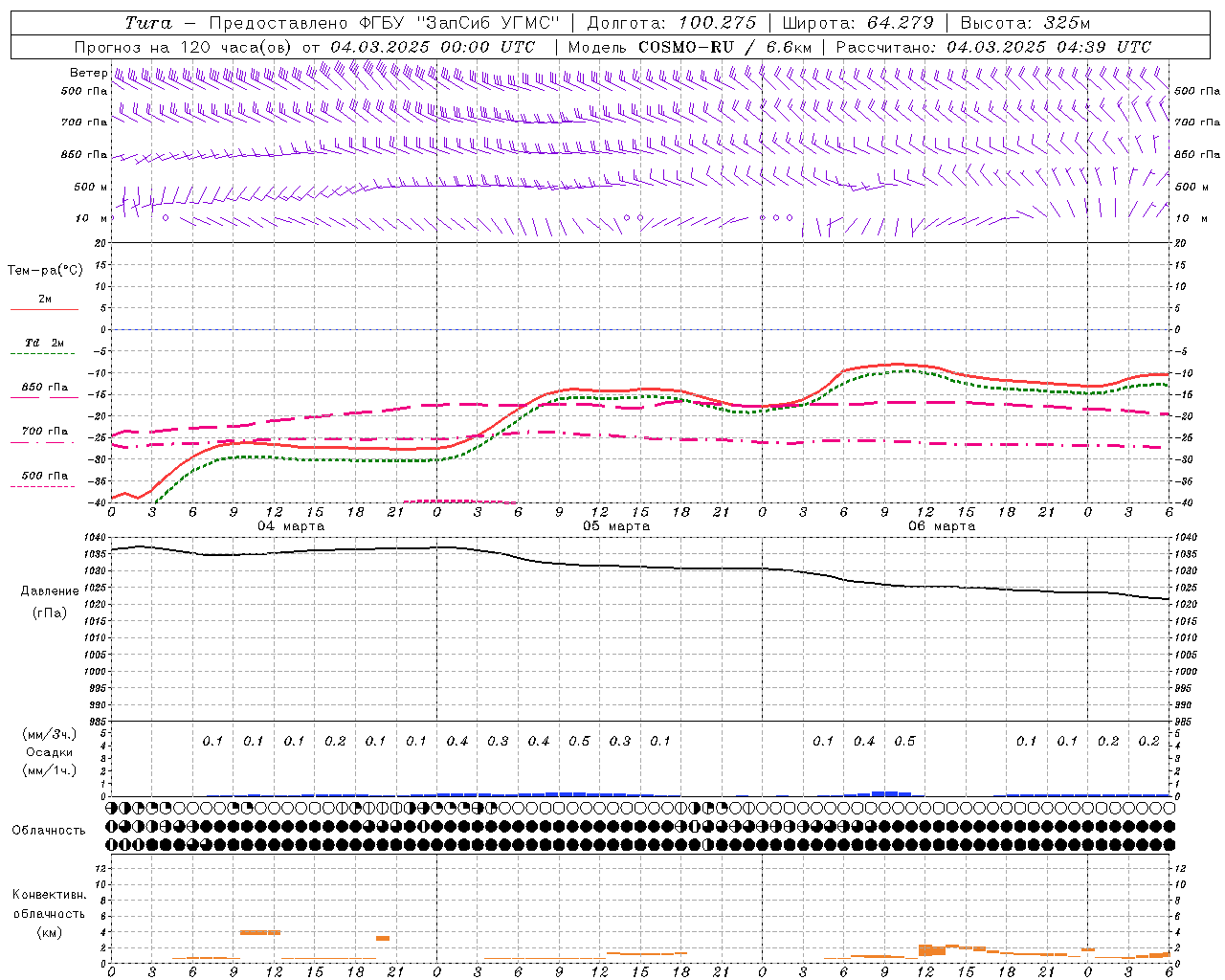The image size is (1225, 980).
Task: Click the latitude value "Широта: 64.279"
Action: tap(857, 23)
